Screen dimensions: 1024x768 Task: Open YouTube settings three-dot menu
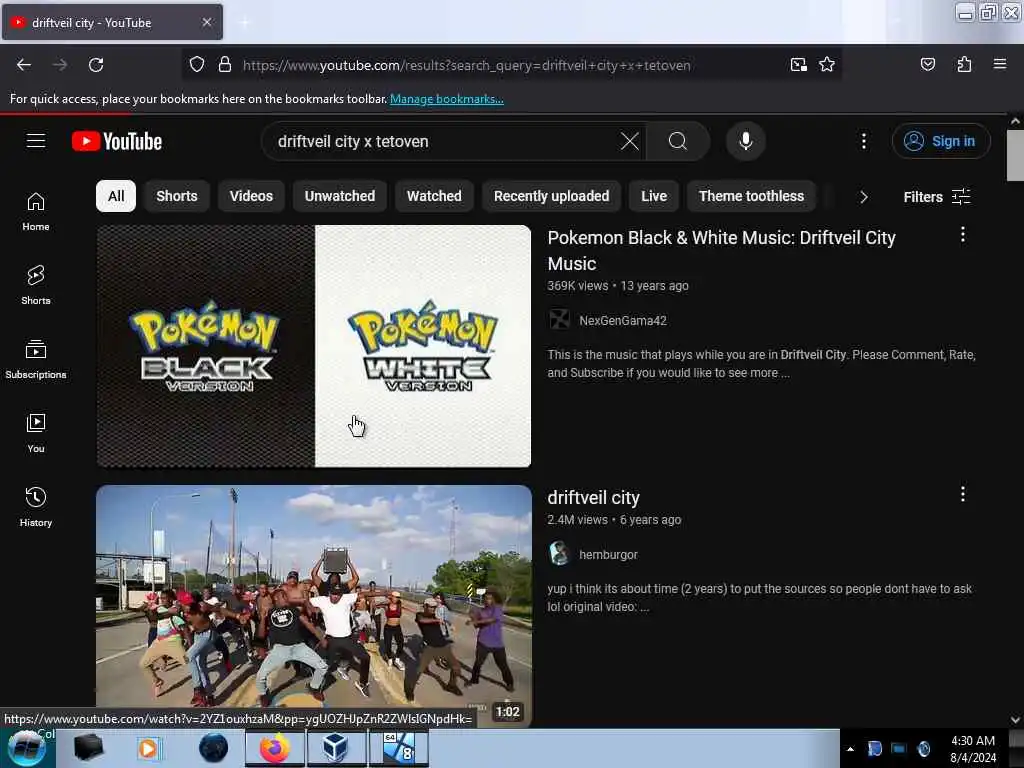(863, 141)
